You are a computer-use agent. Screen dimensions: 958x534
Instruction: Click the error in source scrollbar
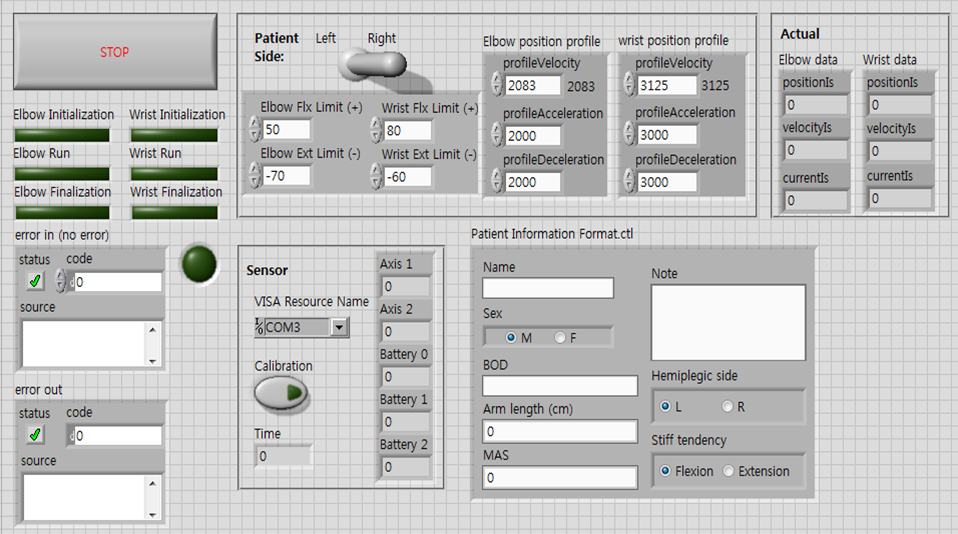tap(153, 344)
